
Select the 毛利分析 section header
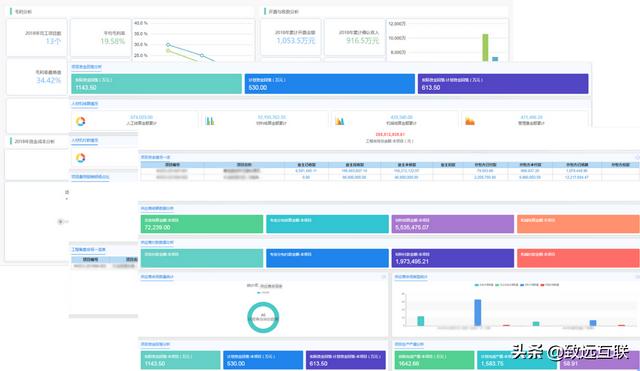click(23, 12)
